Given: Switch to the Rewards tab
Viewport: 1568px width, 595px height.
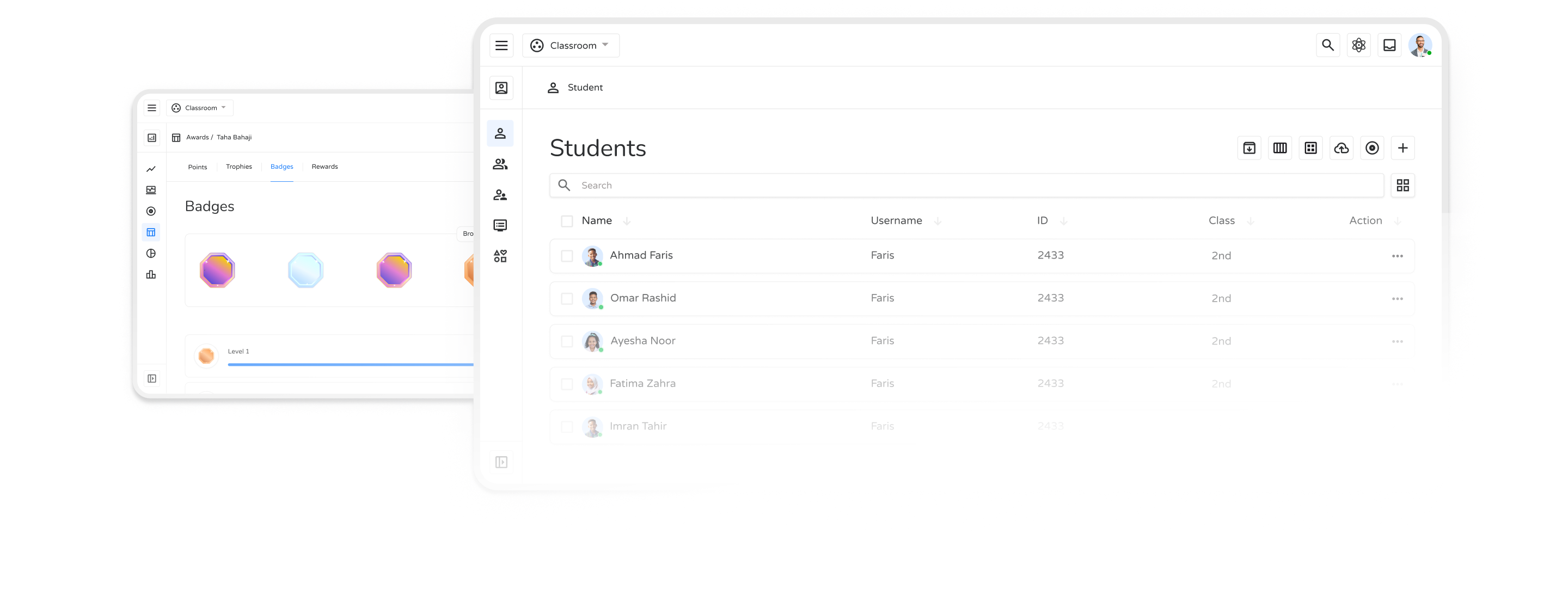Looking at the screenshot, I should pos(324,167).
